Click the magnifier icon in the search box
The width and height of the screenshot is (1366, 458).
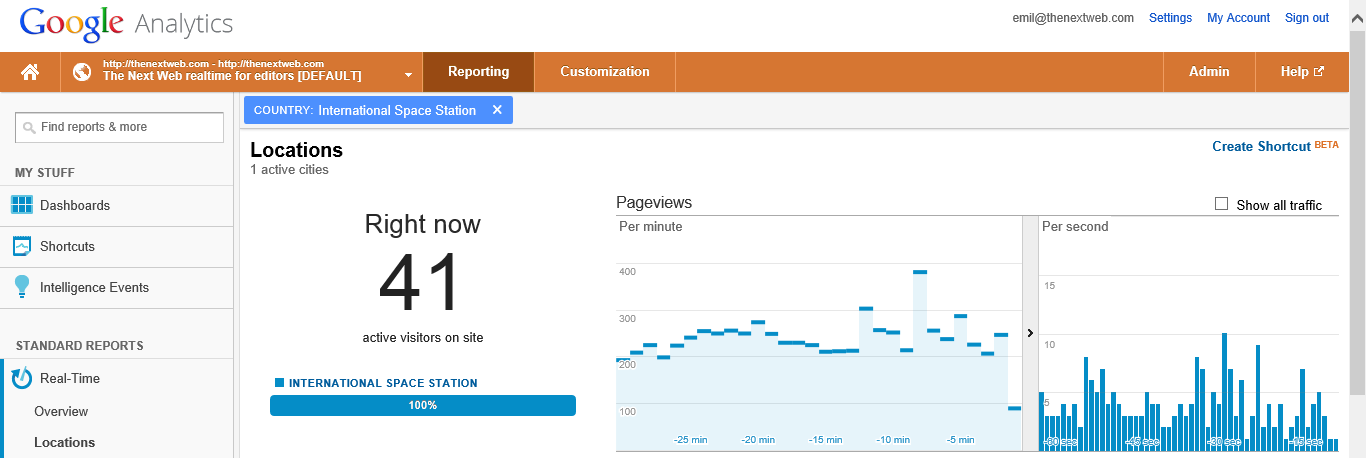coord(29,128)
